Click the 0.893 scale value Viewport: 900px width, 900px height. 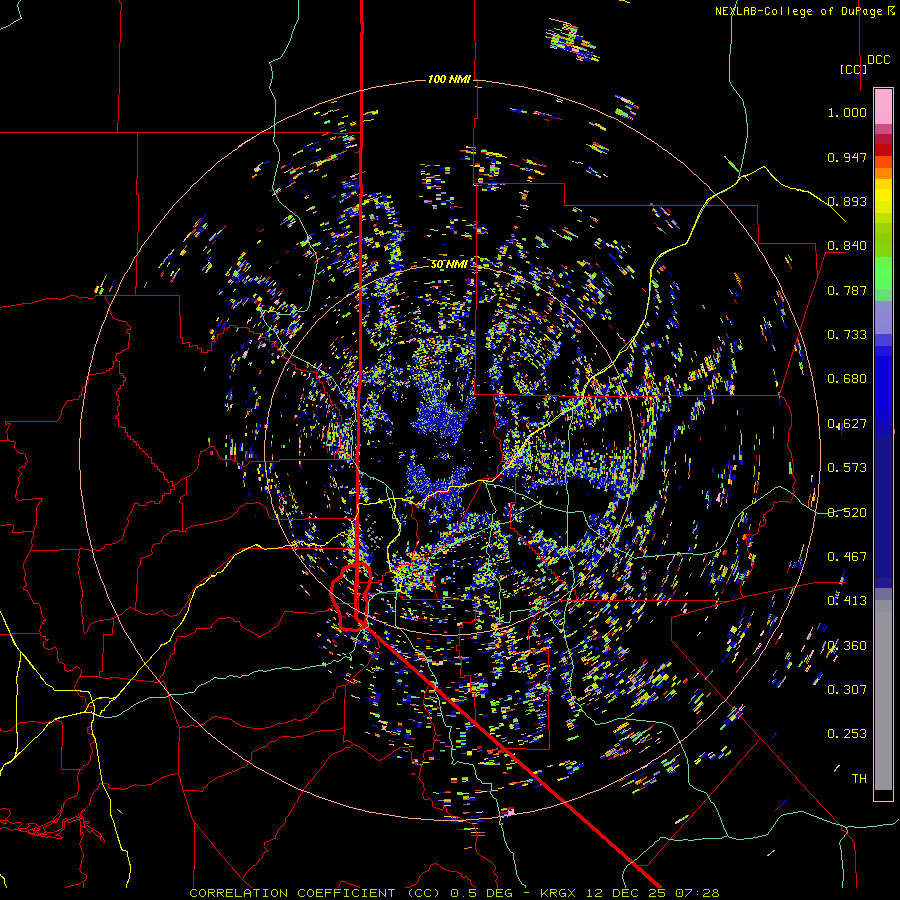(847, 201)
